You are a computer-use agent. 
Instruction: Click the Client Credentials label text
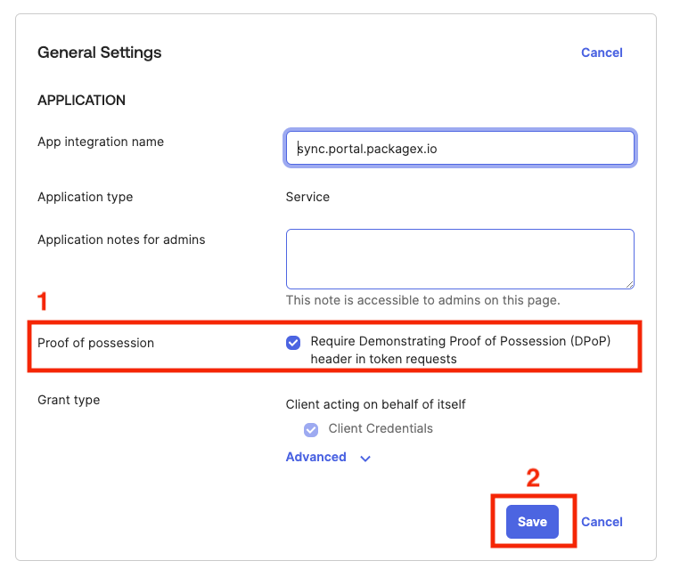pos(381,429)
